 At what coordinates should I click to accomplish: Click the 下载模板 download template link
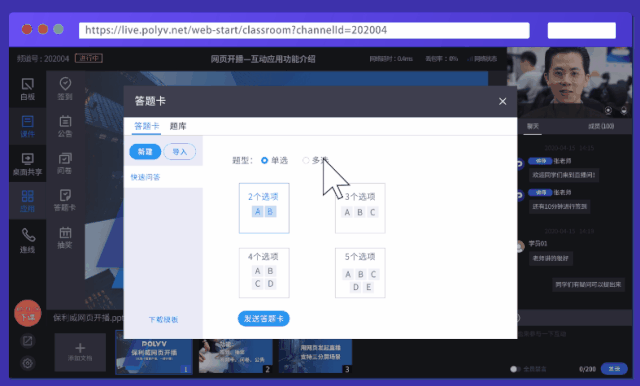tap(163, 319)
